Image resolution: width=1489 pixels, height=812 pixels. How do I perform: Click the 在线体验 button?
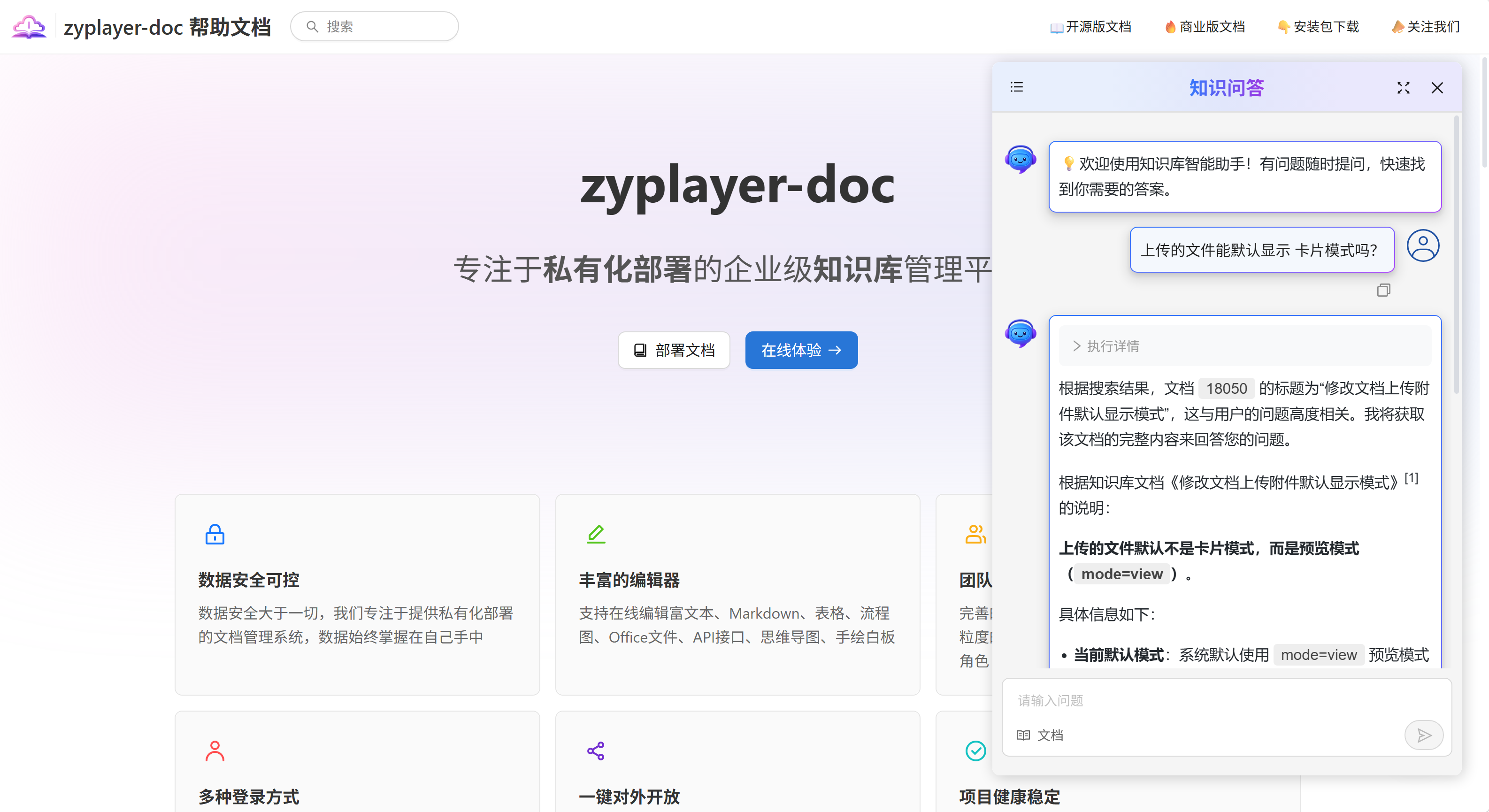pos(801,350)
